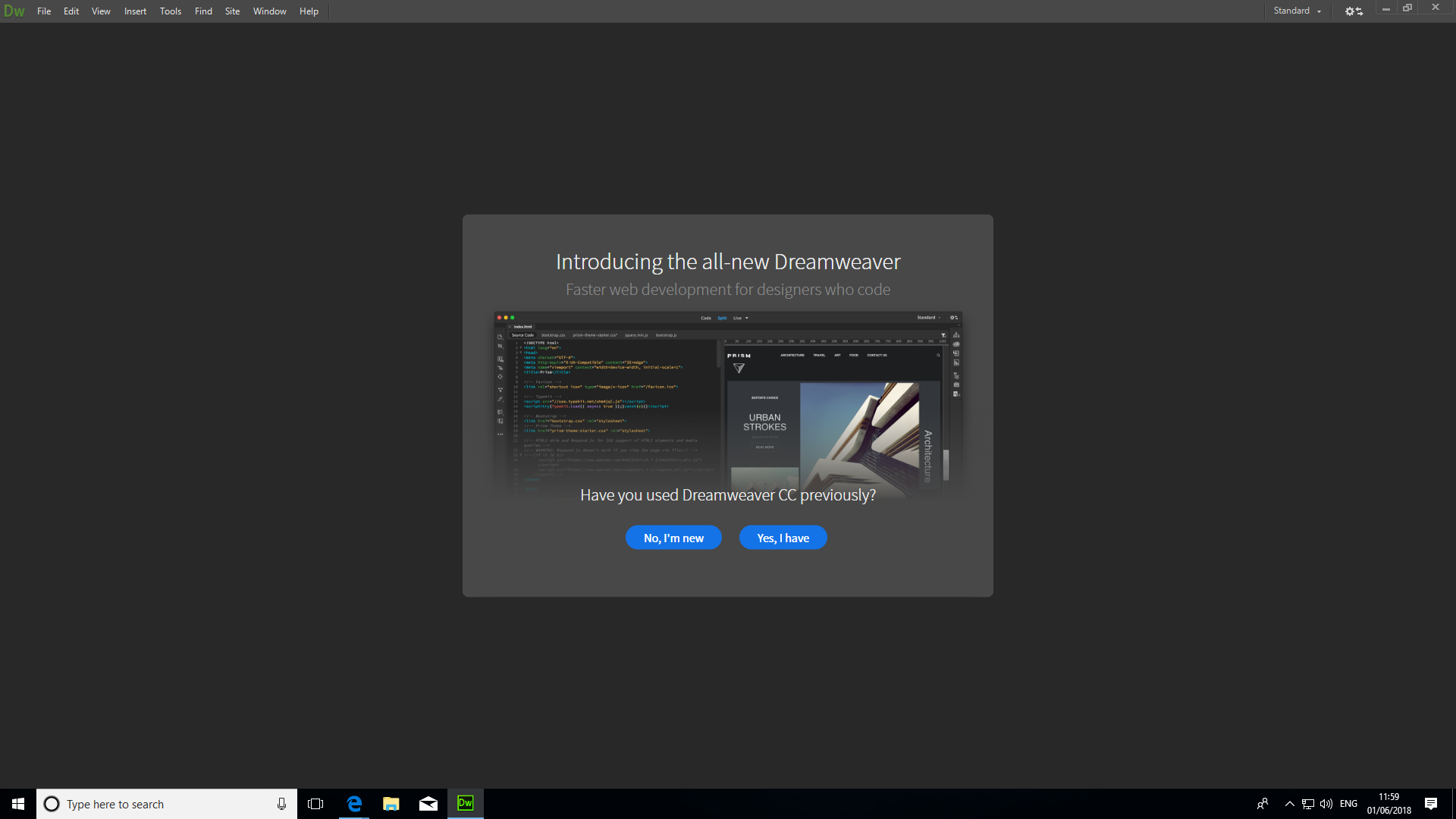The image size is (1456, 819).
Task: Open the Edit menu
Action: tap(70, 11)
